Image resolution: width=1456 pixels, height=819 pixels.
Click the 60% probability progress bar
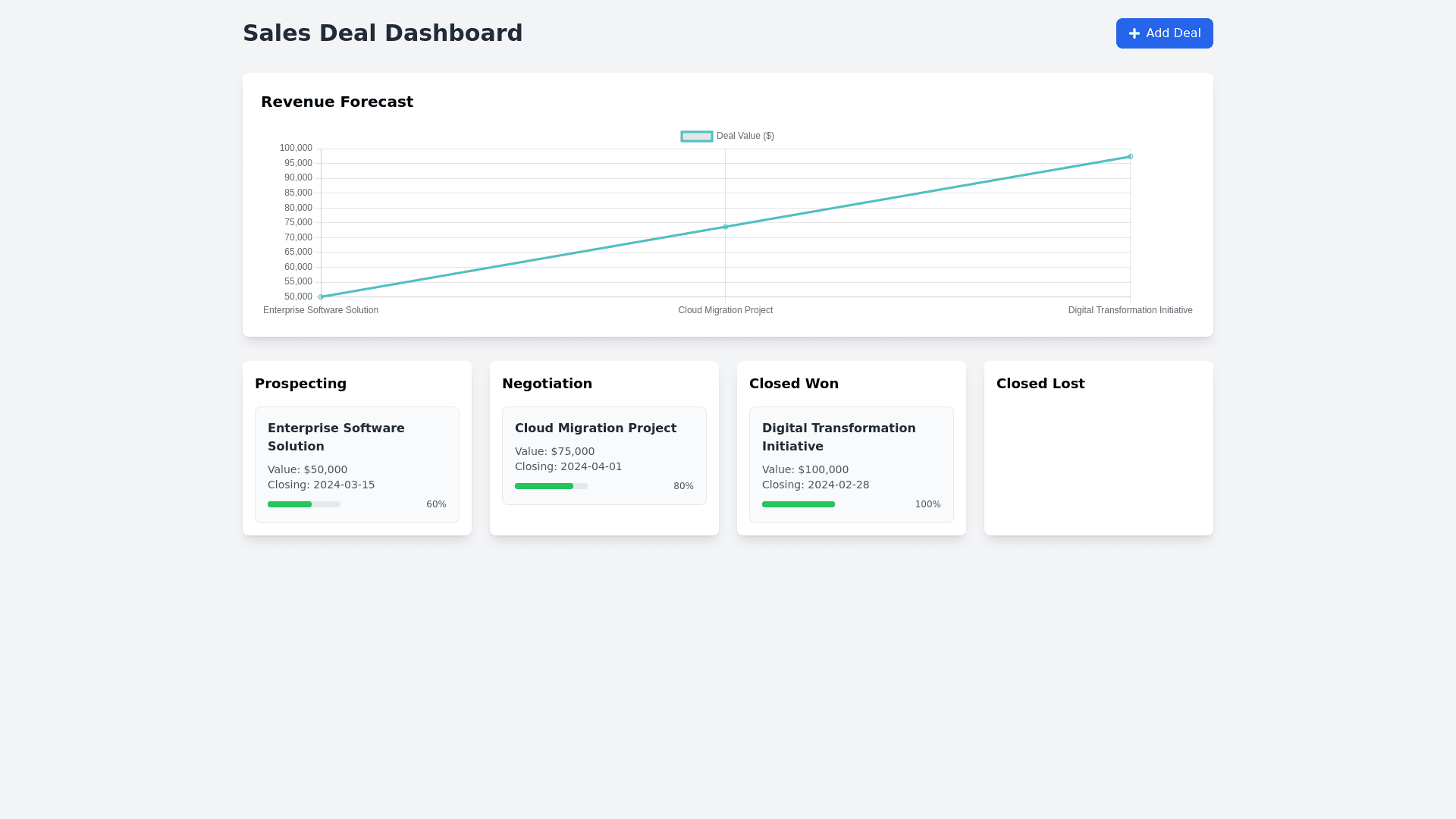(x=303, y=504)
